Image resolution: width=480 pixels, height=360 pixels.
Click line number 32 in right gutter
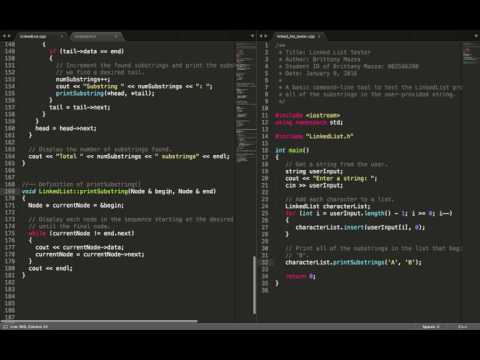click(265, 262)
